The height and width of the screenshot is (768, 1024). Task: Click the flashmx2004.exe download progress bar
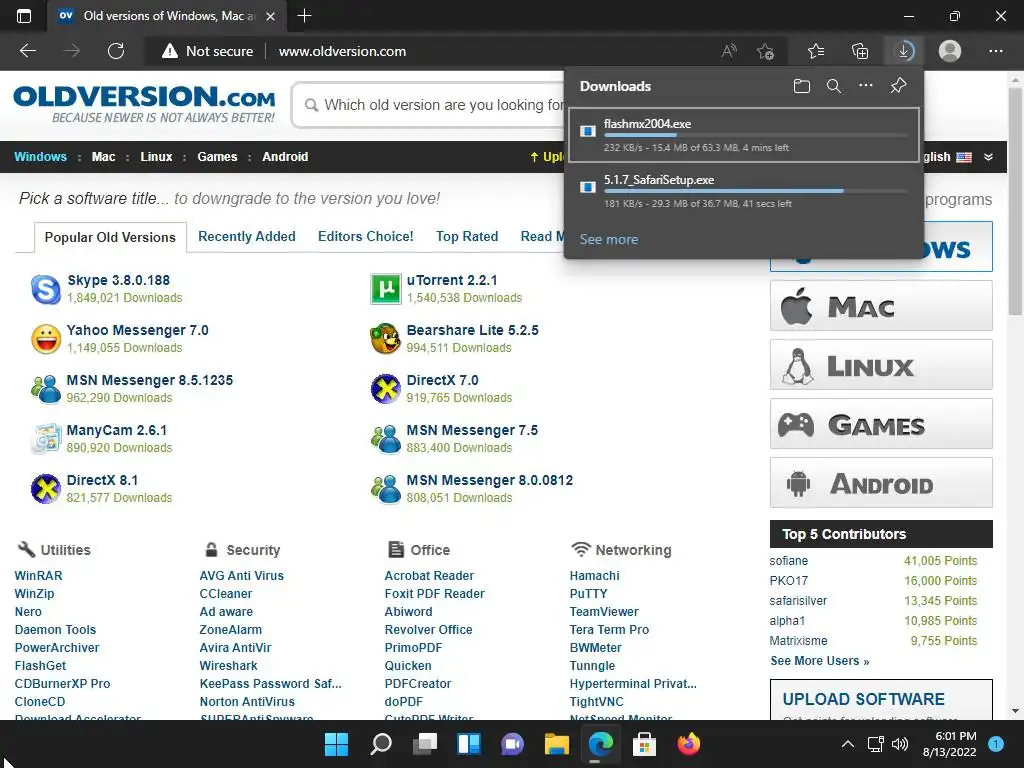coord(756,135)
